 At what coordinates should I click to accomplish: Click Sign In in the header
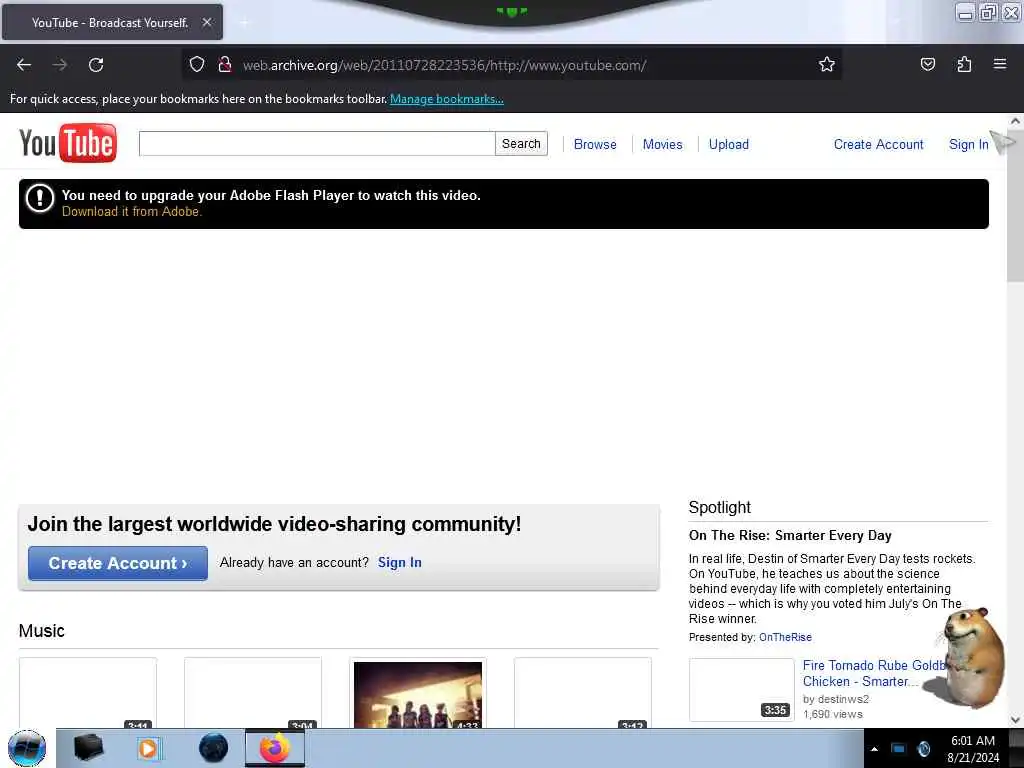(x=968, y=144)
